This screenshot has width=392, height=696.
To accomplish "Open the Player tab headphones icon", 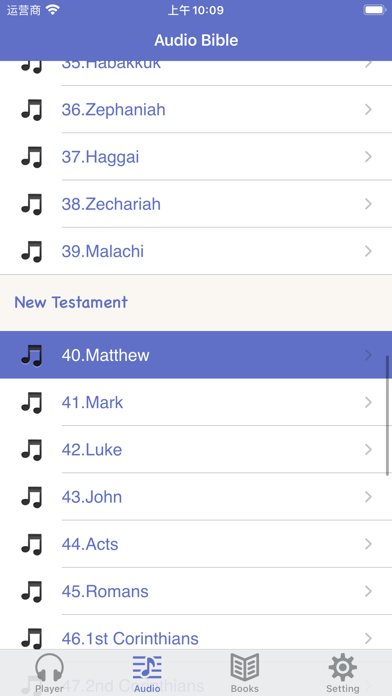I will 49,668.
